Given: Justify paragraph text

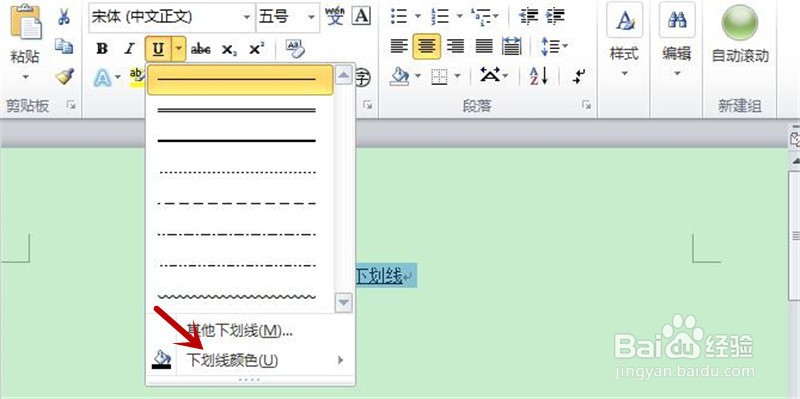Looking at the screenshot, I should pyautogui.click(x=484, y=47).
